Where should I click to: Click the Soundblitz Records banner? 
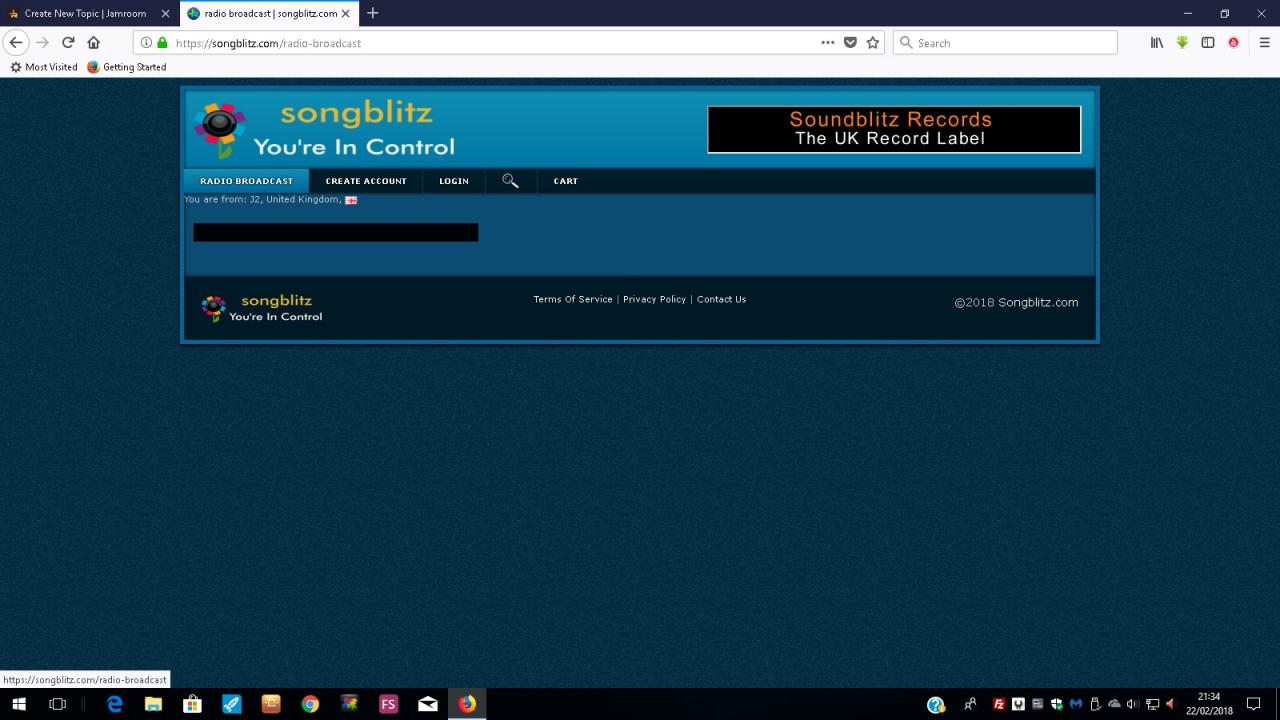point(894,129)
